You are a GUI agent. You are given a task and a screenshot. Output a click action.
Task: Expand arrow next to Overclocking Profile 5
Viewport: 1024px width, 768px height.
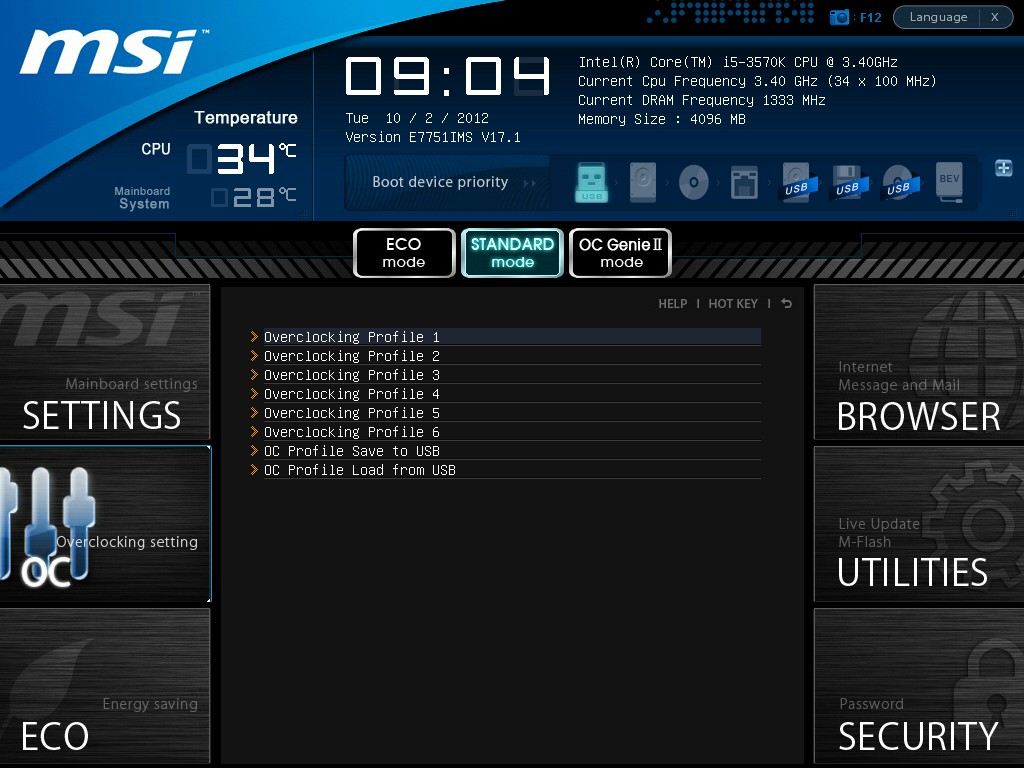[255, 412]
